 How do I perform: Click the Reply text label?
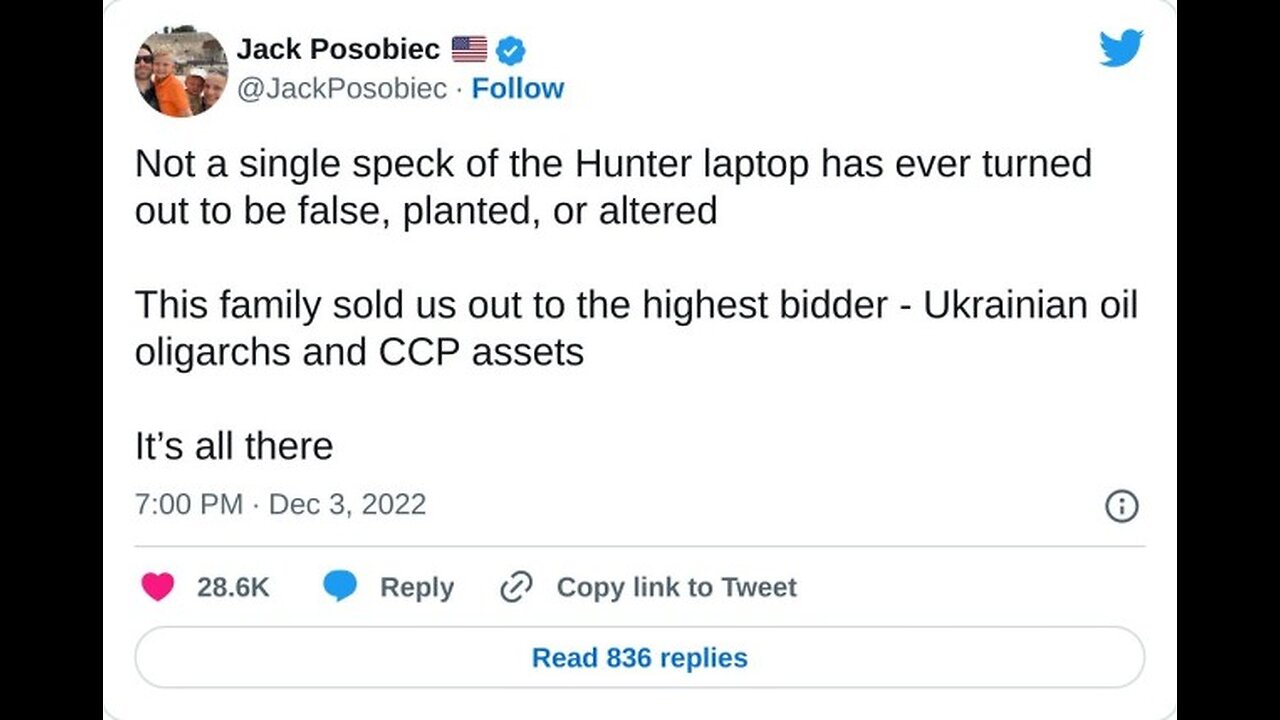point(416,587)
